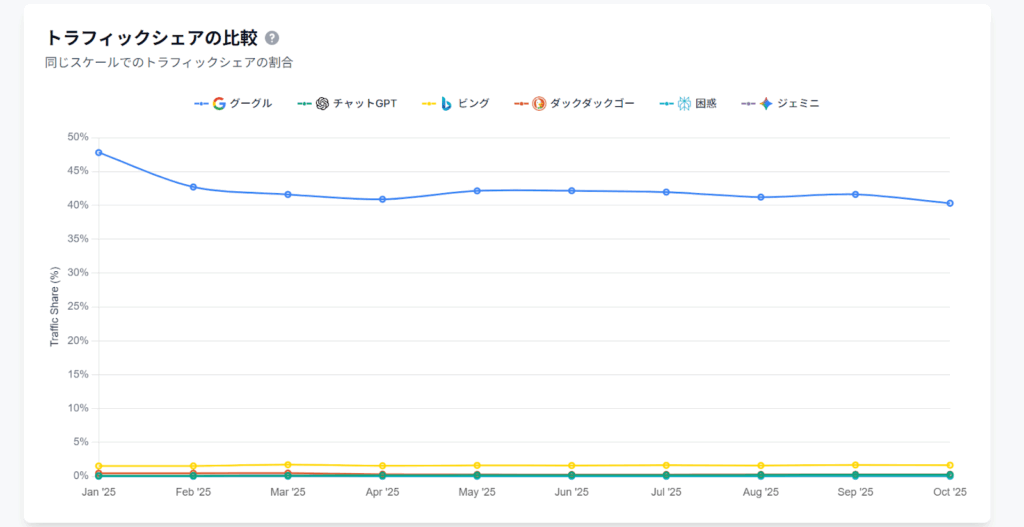Select Bing's yellow Apr '25 data point
This screenshot has height=527, width=1024.
383,466
